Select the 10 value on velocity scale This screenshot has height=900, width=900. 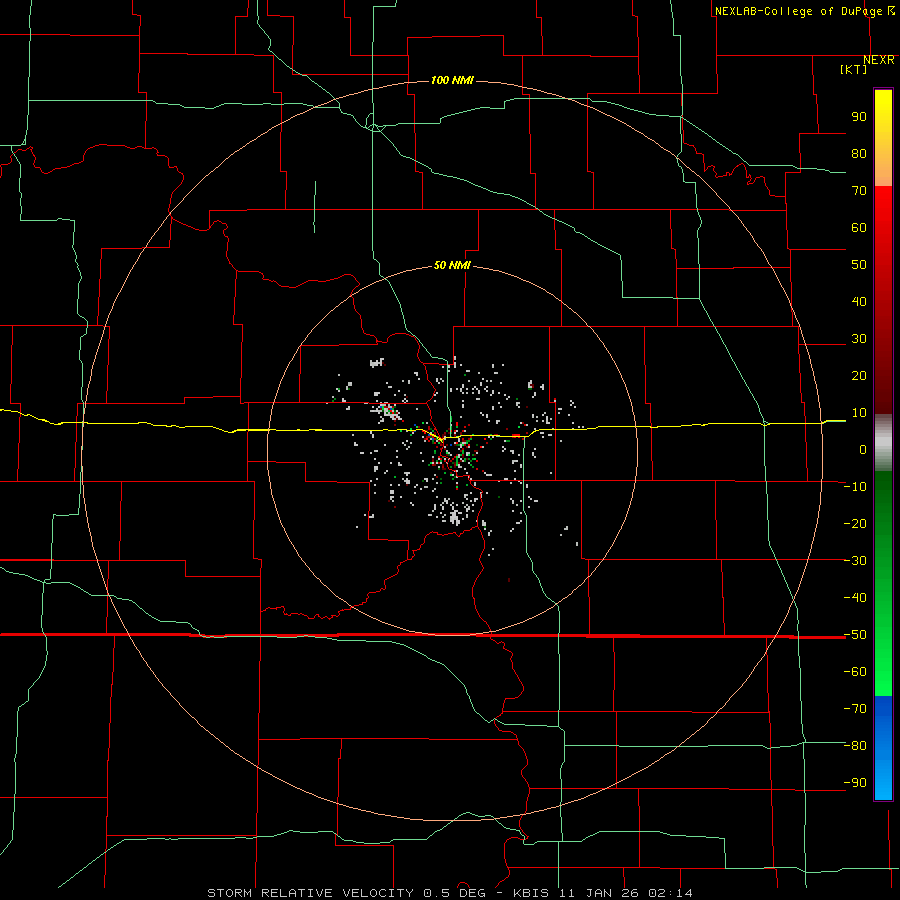[859, 413]
